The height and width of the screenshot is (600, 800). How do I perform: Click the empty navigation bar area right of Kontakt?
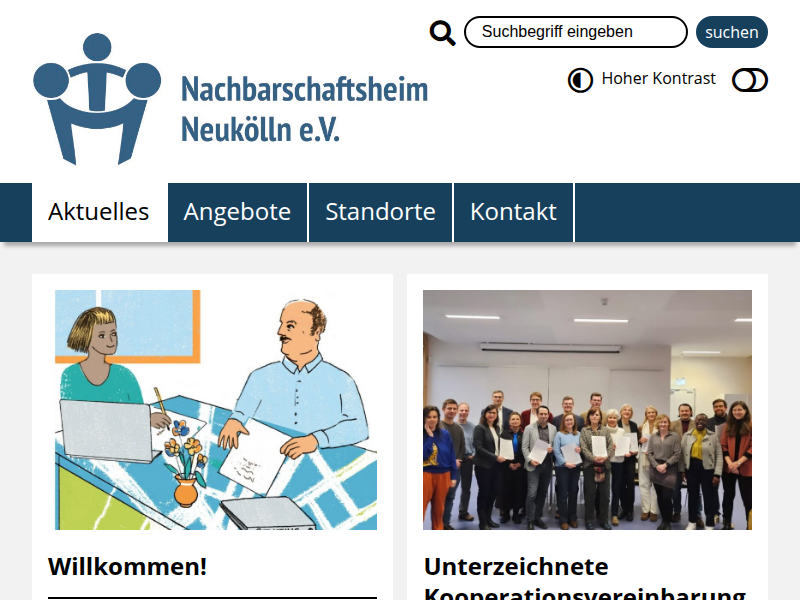(x=687, y=212)
